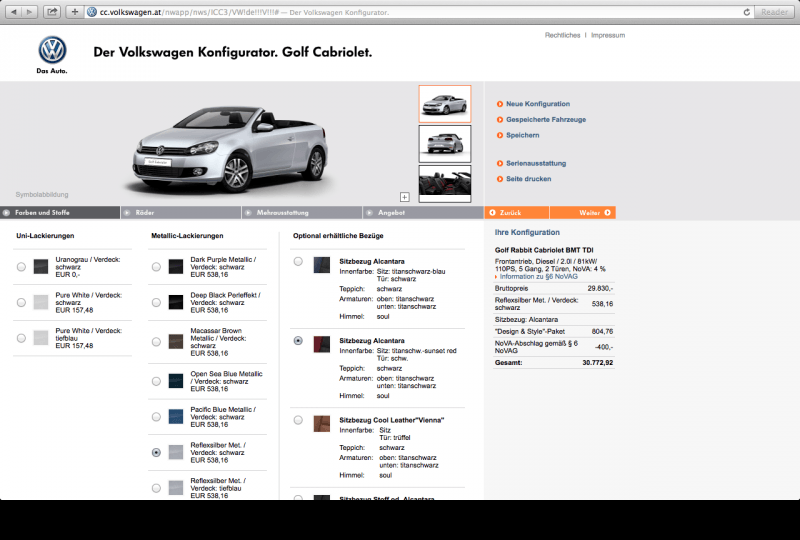Show the rear view car thumbnail

click(x=444, y=144)
